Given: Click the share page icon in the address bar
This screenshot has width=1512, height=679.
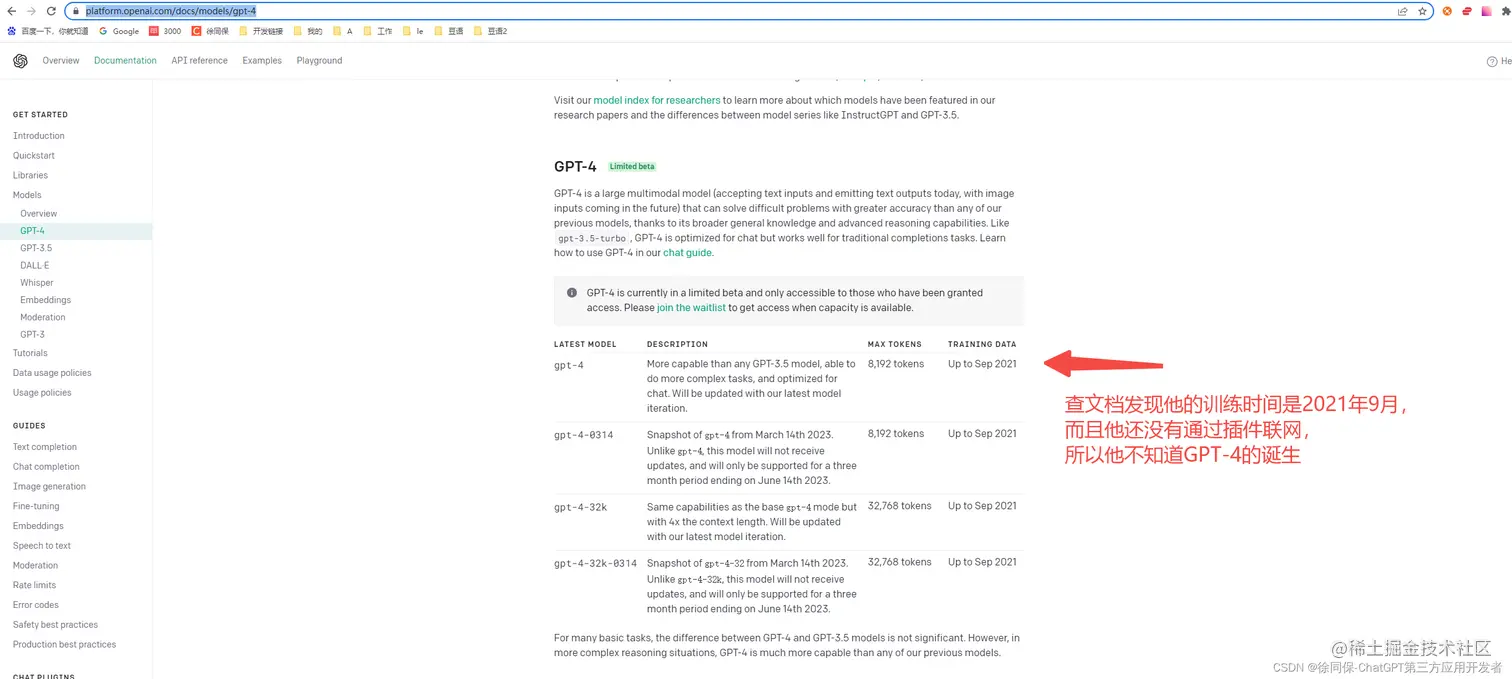Looking at the screenshot, I should pyautogui.click(x=1402, y=11).
